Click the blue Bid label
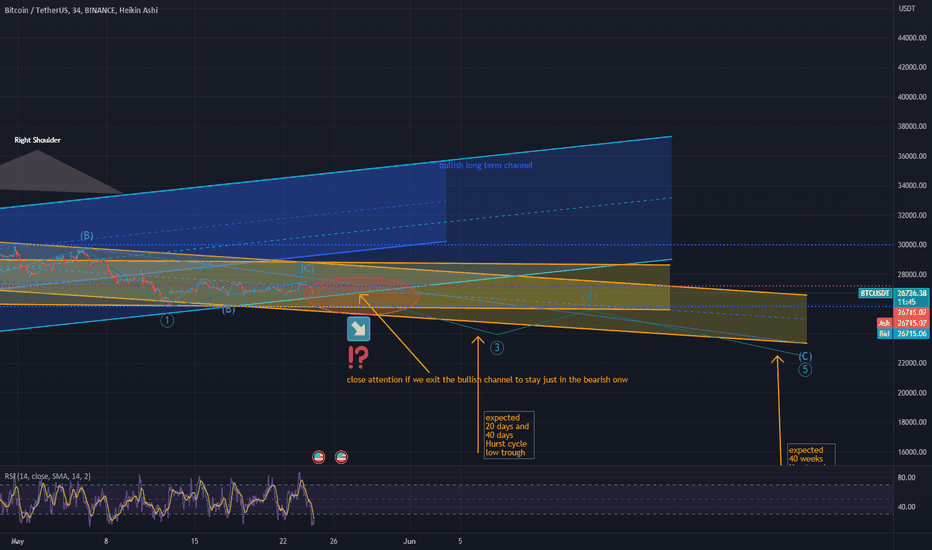This screenshot has height=550, width=932. tap(884, 334)
